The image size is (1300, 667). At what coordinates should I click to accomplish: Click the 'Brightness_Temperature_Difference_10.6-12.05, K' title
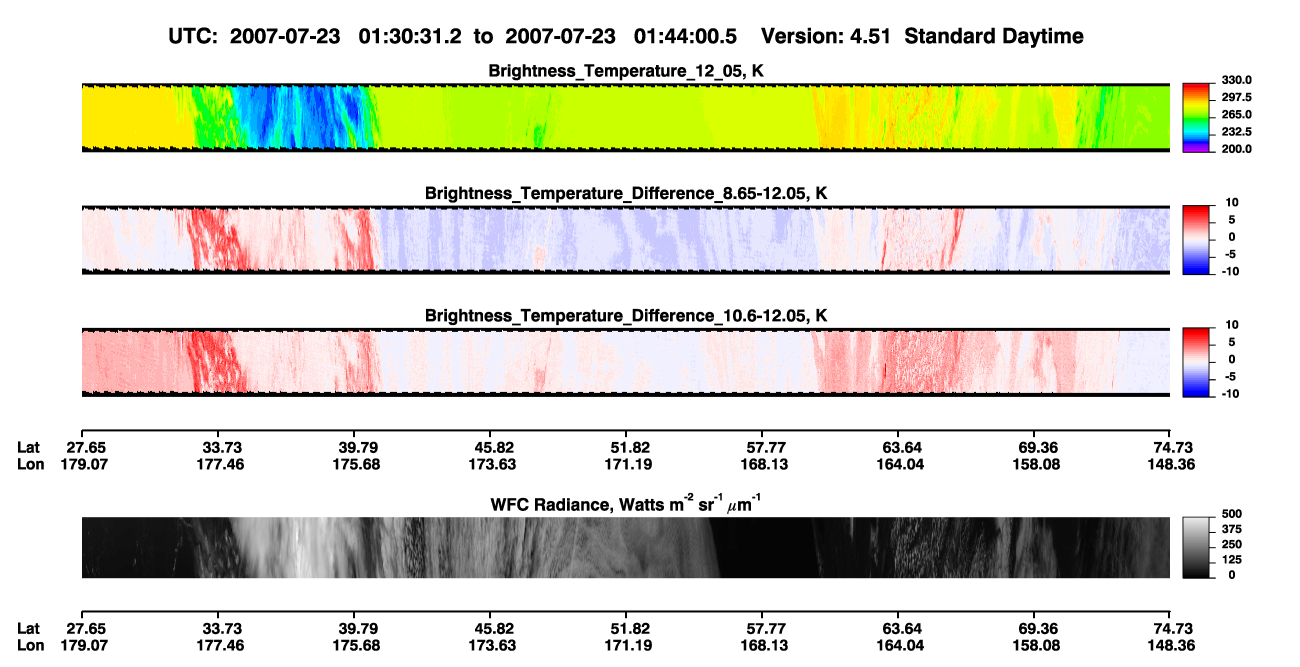click(626, 315)
